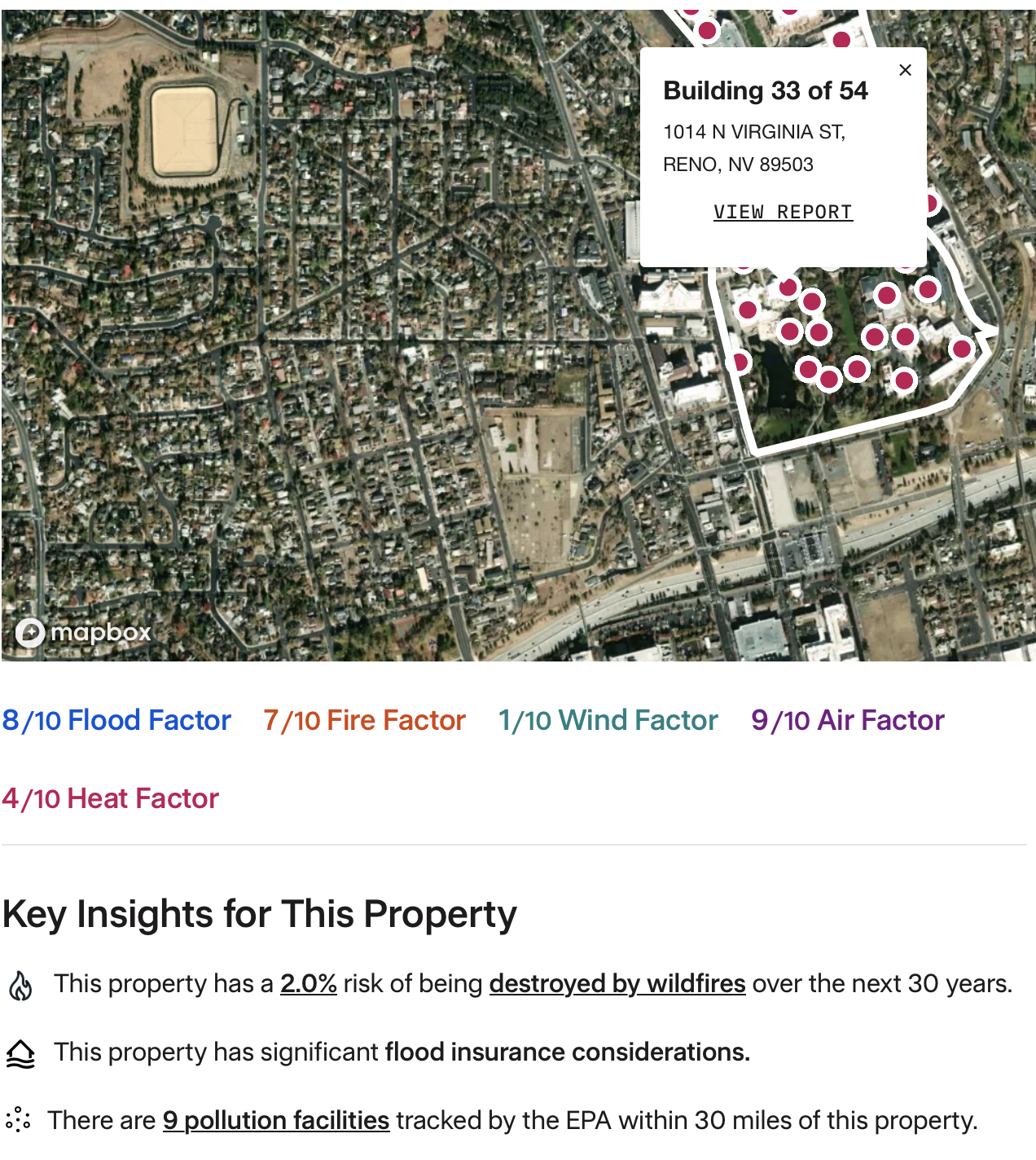This screenshot has width=1036, height=1160.
Task: Open the VIEW REPORT link
Action: click(783, 212)
